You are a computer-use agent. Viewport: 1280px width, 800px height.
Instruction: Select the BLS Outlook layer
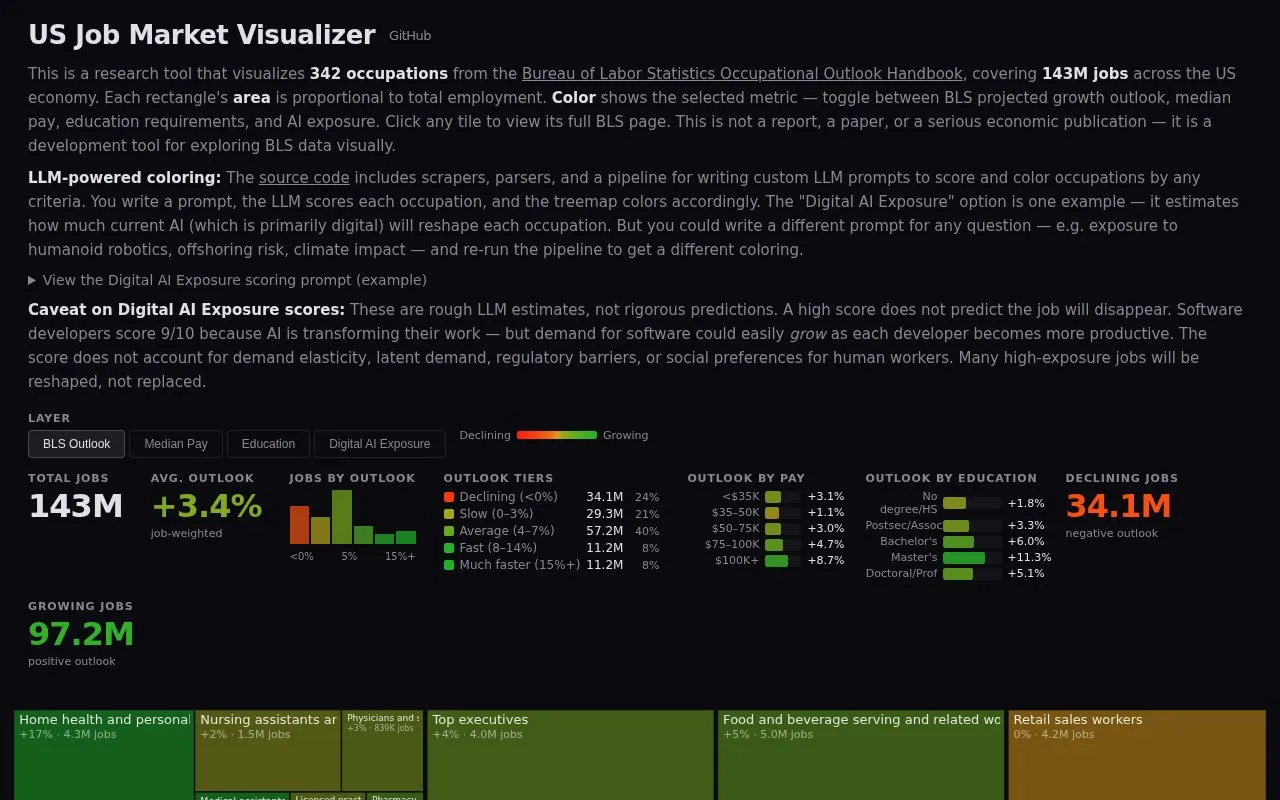coord(76,444)
